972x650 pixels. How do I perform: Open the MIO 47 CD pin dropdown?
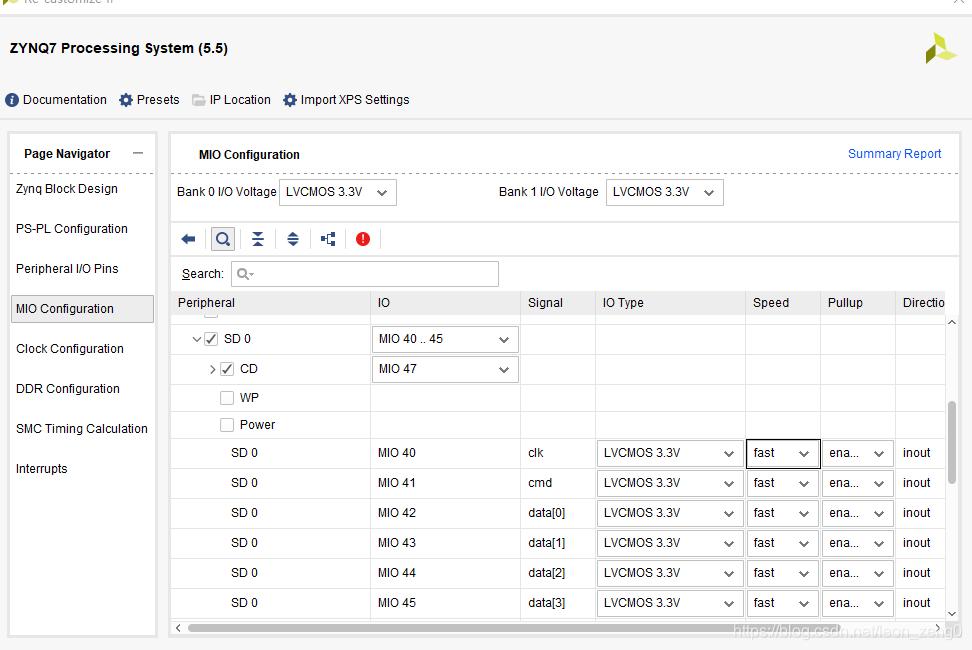pos(445,369)
